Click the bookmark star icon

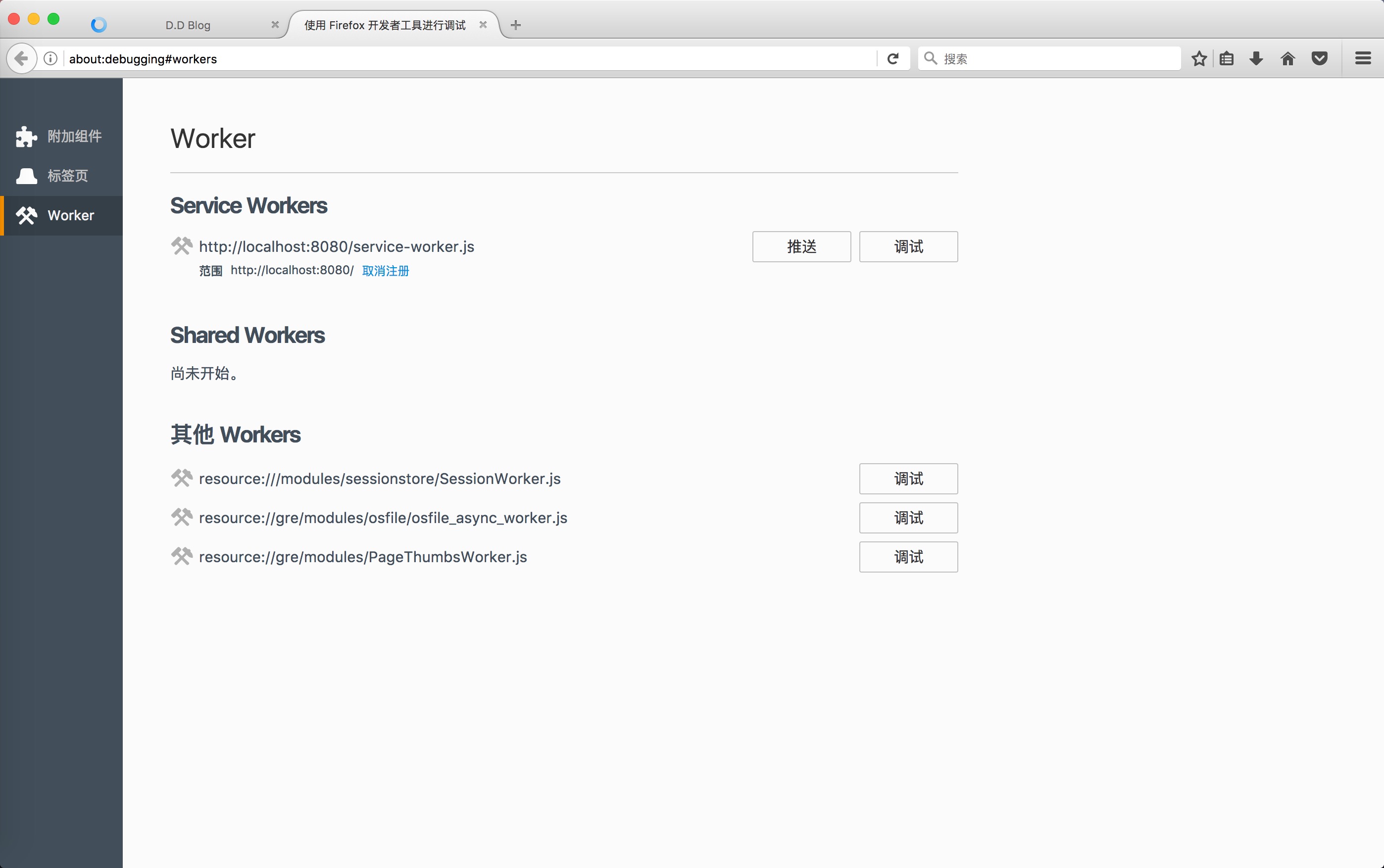[x=1198, y=58]
